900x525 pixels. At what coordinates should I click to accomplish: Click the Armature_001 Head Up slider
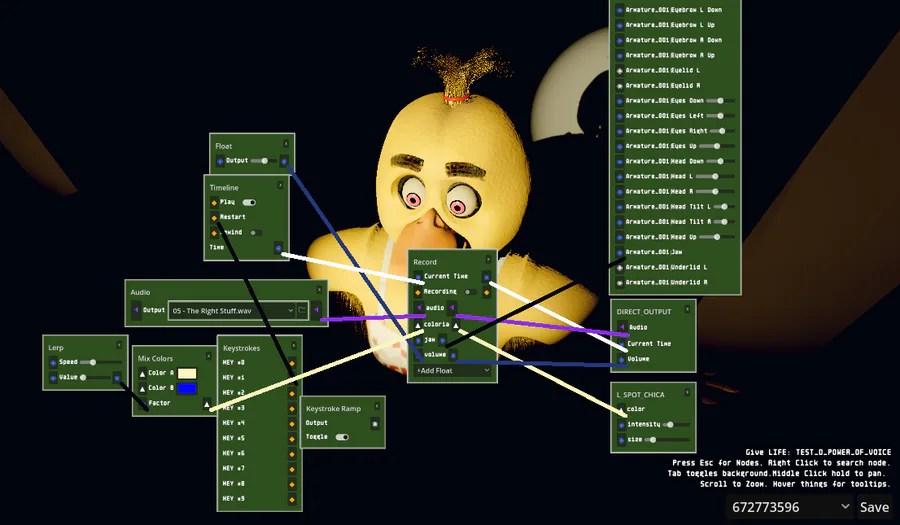click(x=717, y=237)
